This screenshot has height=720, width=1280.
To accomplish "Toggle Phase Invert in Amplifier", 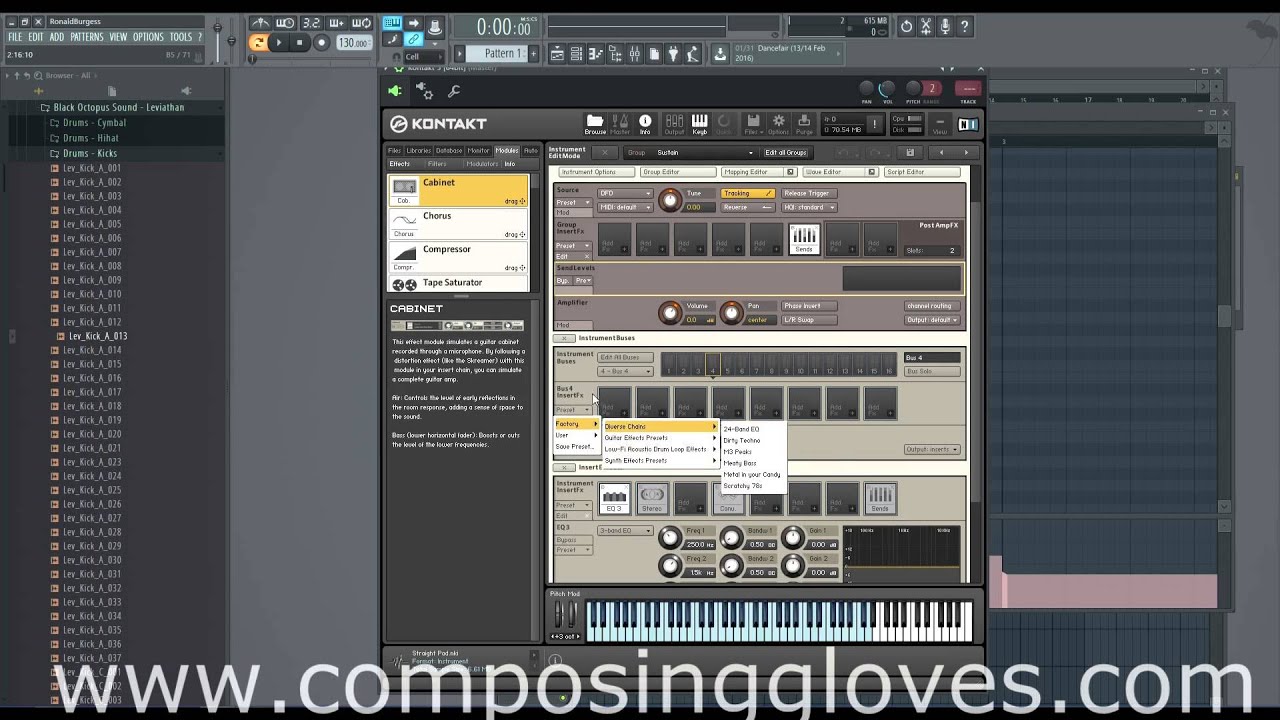I will [x=810, y=306].
